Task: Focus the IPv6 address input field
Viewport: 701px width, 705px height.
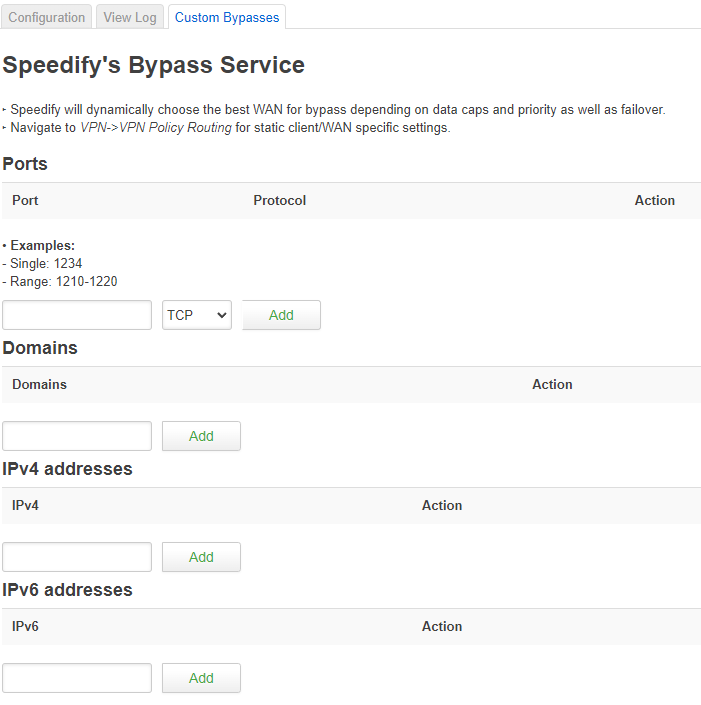Action: (x=77, y=678)
